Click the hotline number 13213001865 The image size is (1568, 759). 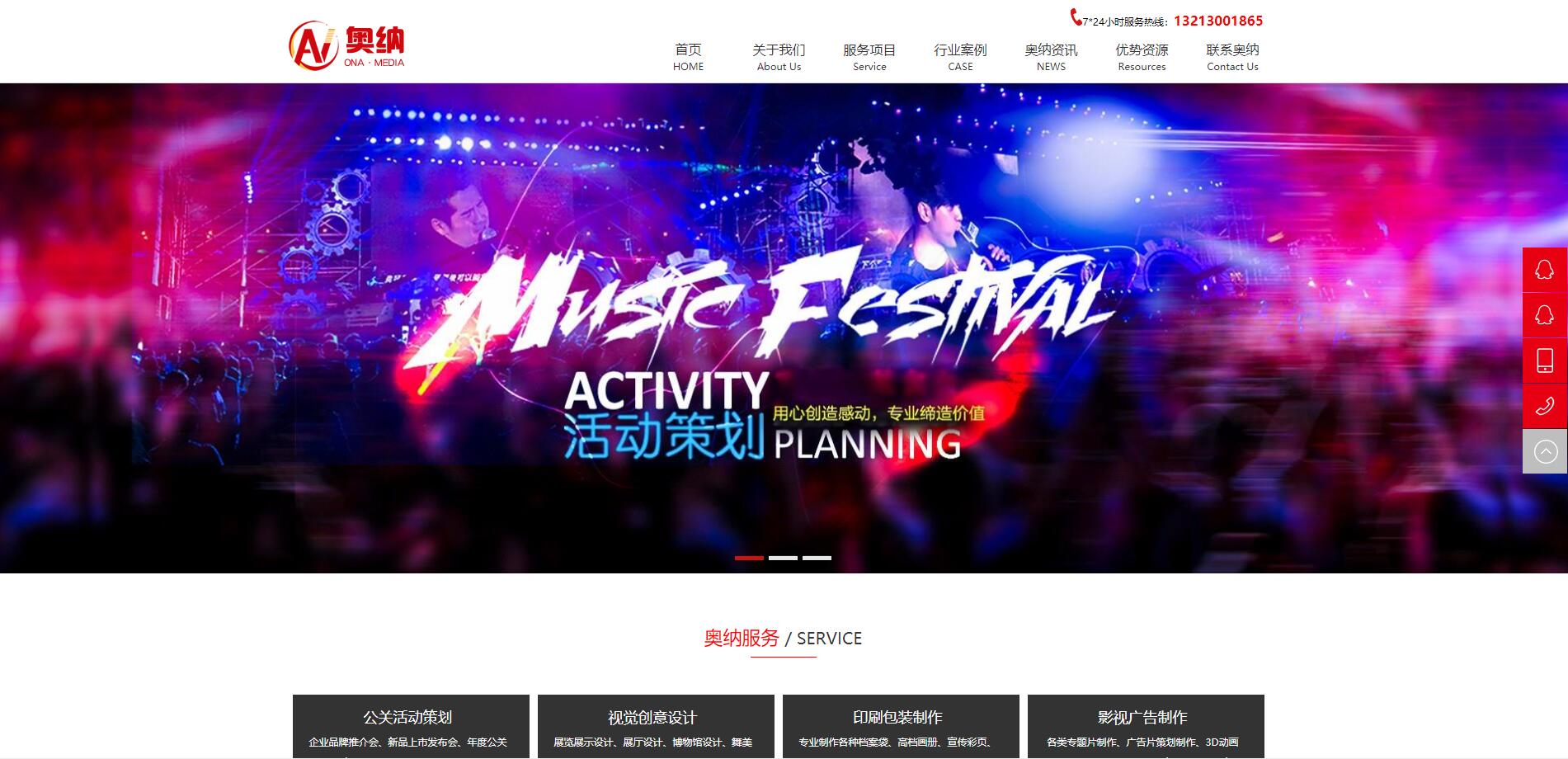(x=1218, y=21)
